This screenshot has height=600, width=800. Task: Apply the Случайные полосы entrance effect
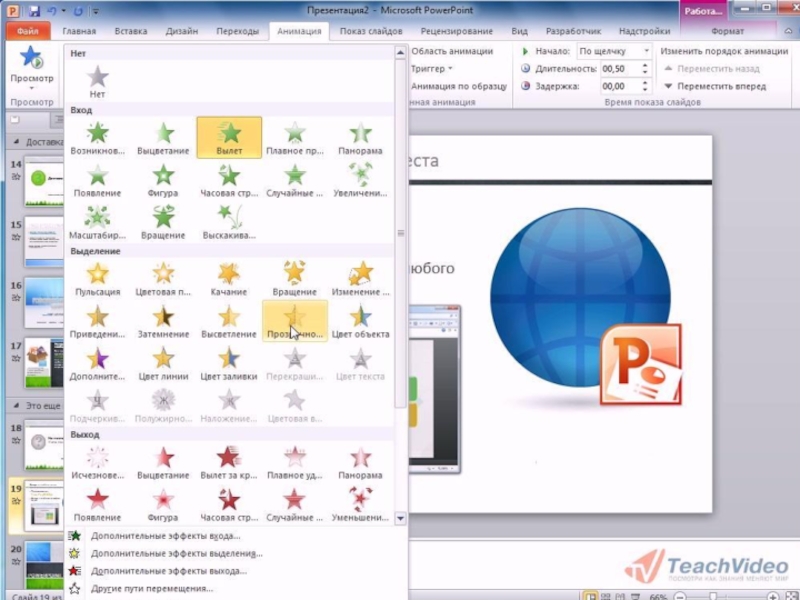[x=295, y=180]
